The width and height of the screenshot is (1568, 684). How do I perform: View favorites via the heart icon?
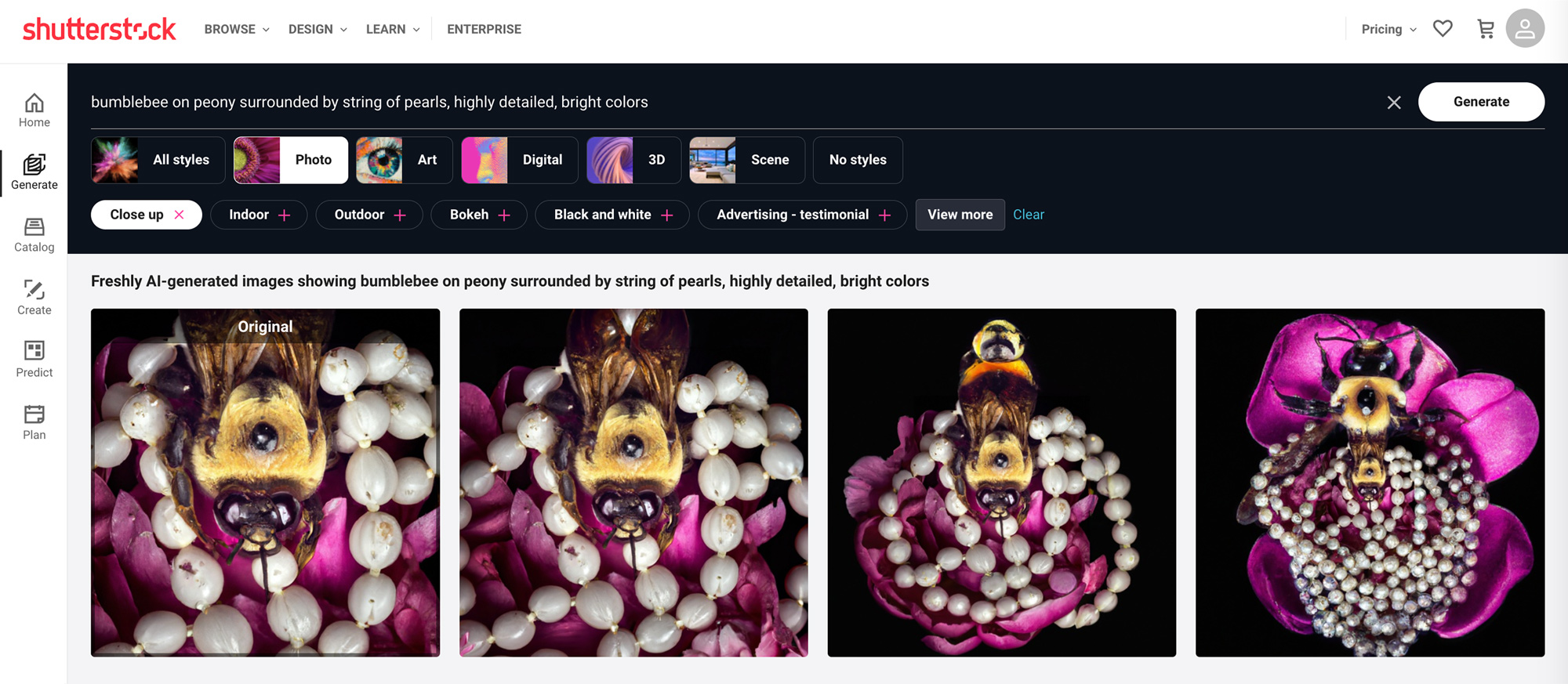click(x=1443, y=29)
